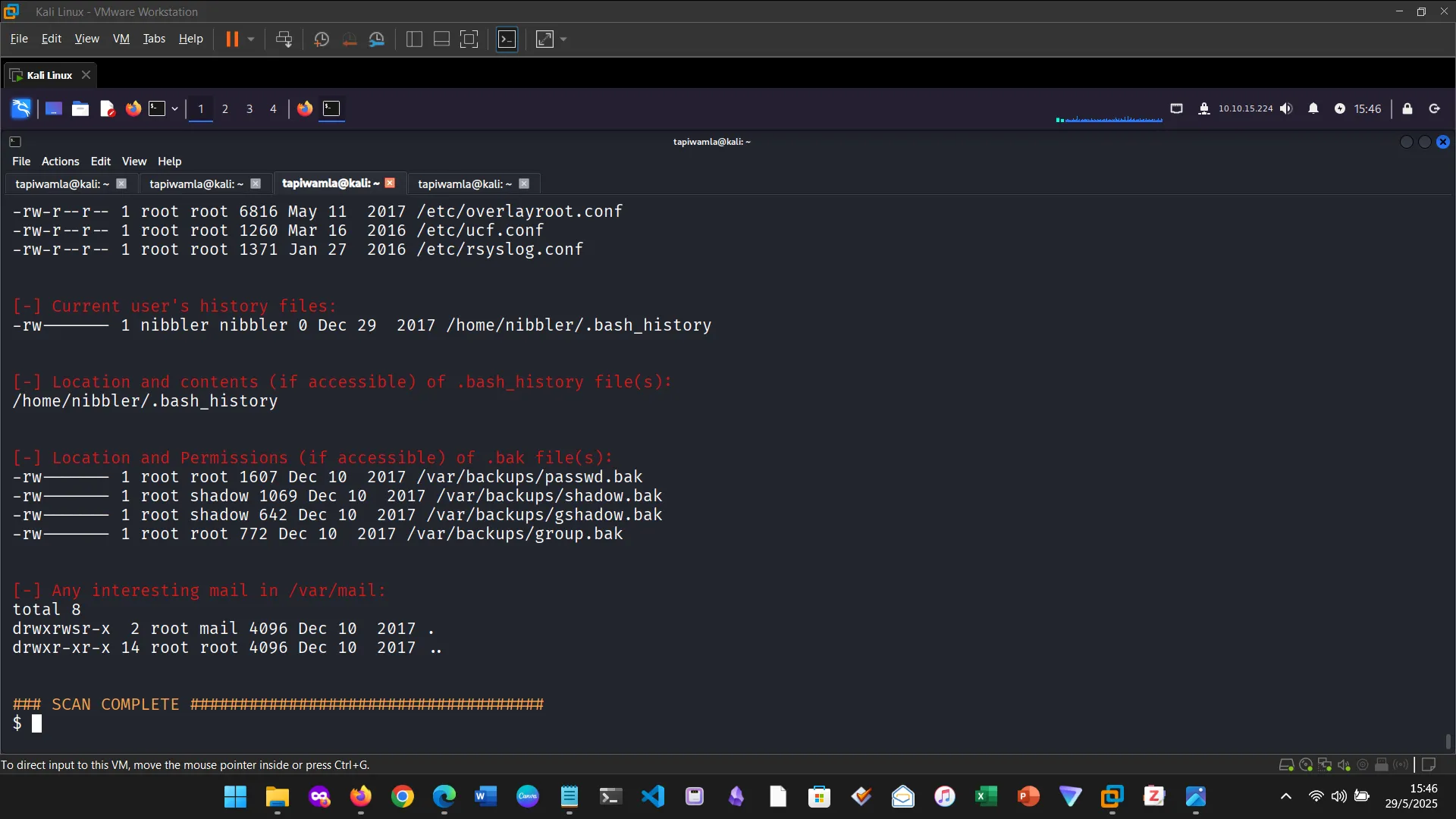
Task: Send Ctrl+Alt+Del to the virtual machine
Action: [284, 39]
